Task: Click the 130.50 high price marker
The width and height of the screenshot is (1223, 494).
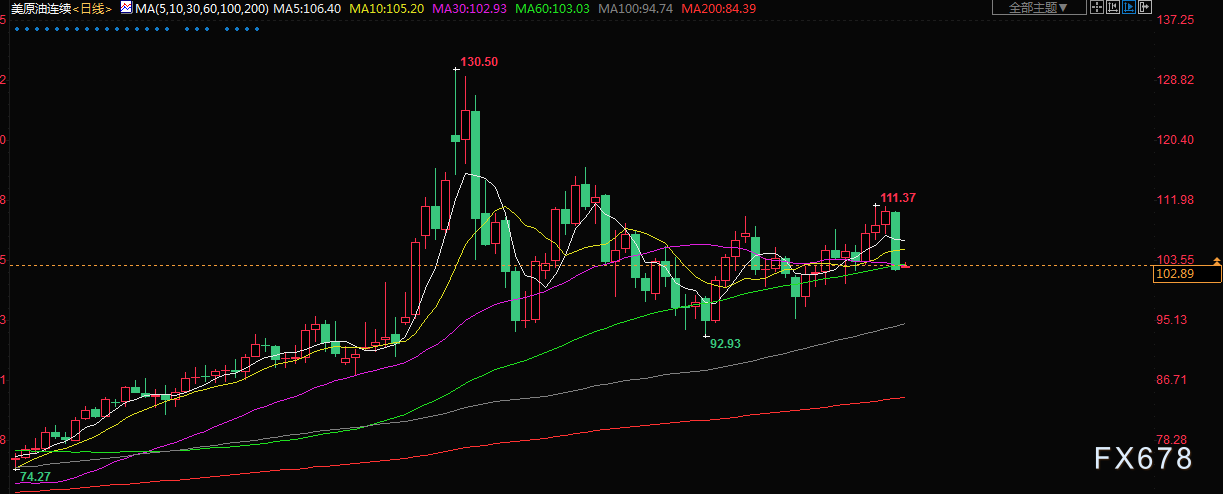Action: click(x=479, y=62)
